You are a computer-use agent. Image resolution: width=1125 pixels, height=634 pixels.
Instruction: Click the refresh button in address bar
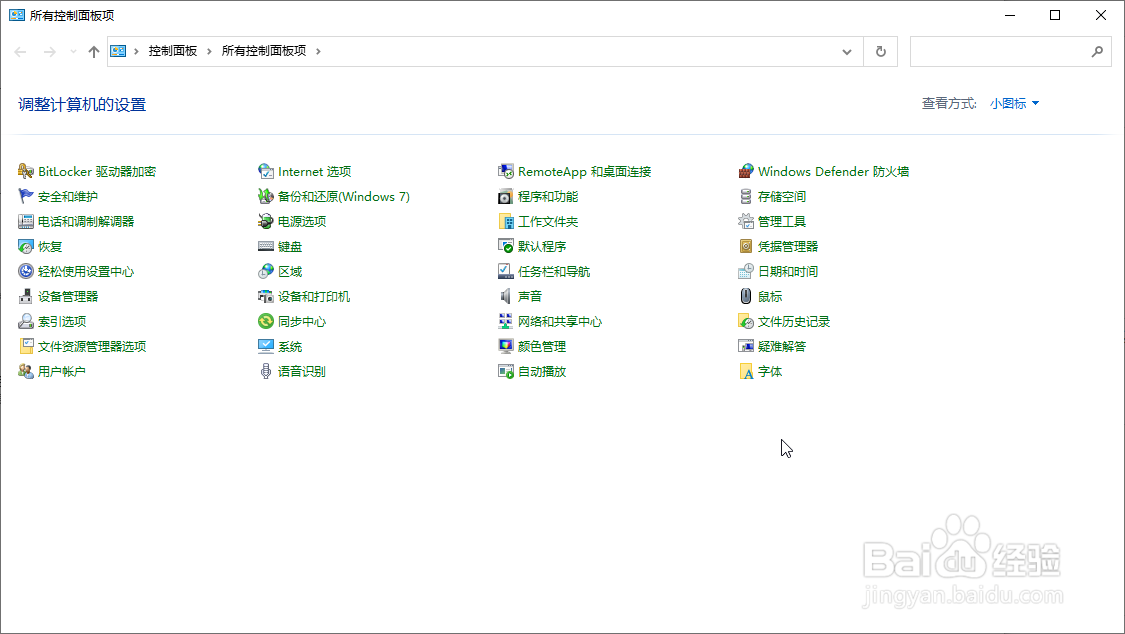[x=880, y=52]
